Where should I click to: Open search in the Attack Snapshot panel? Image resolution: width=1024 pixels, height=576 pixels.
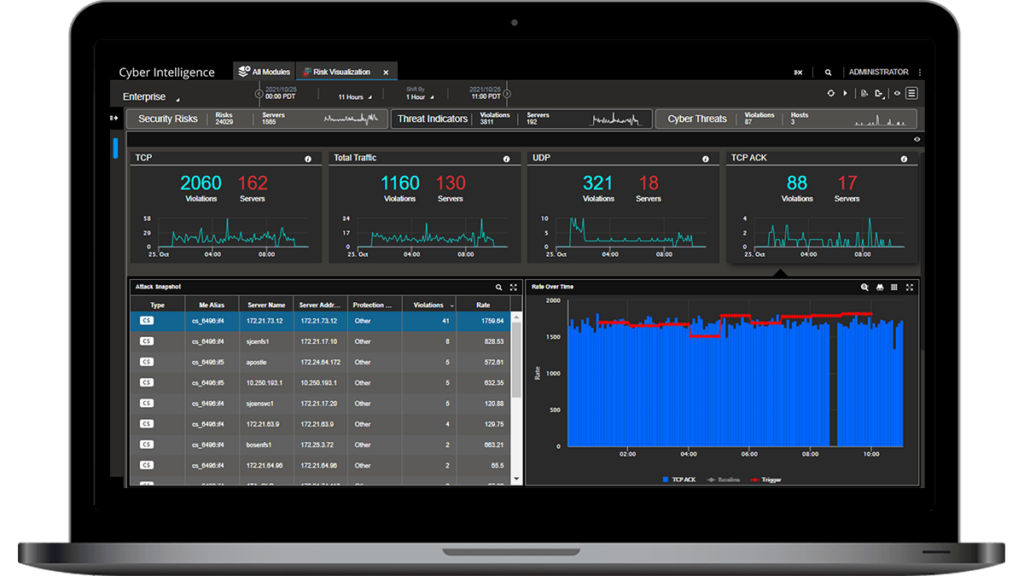point(500,285)
